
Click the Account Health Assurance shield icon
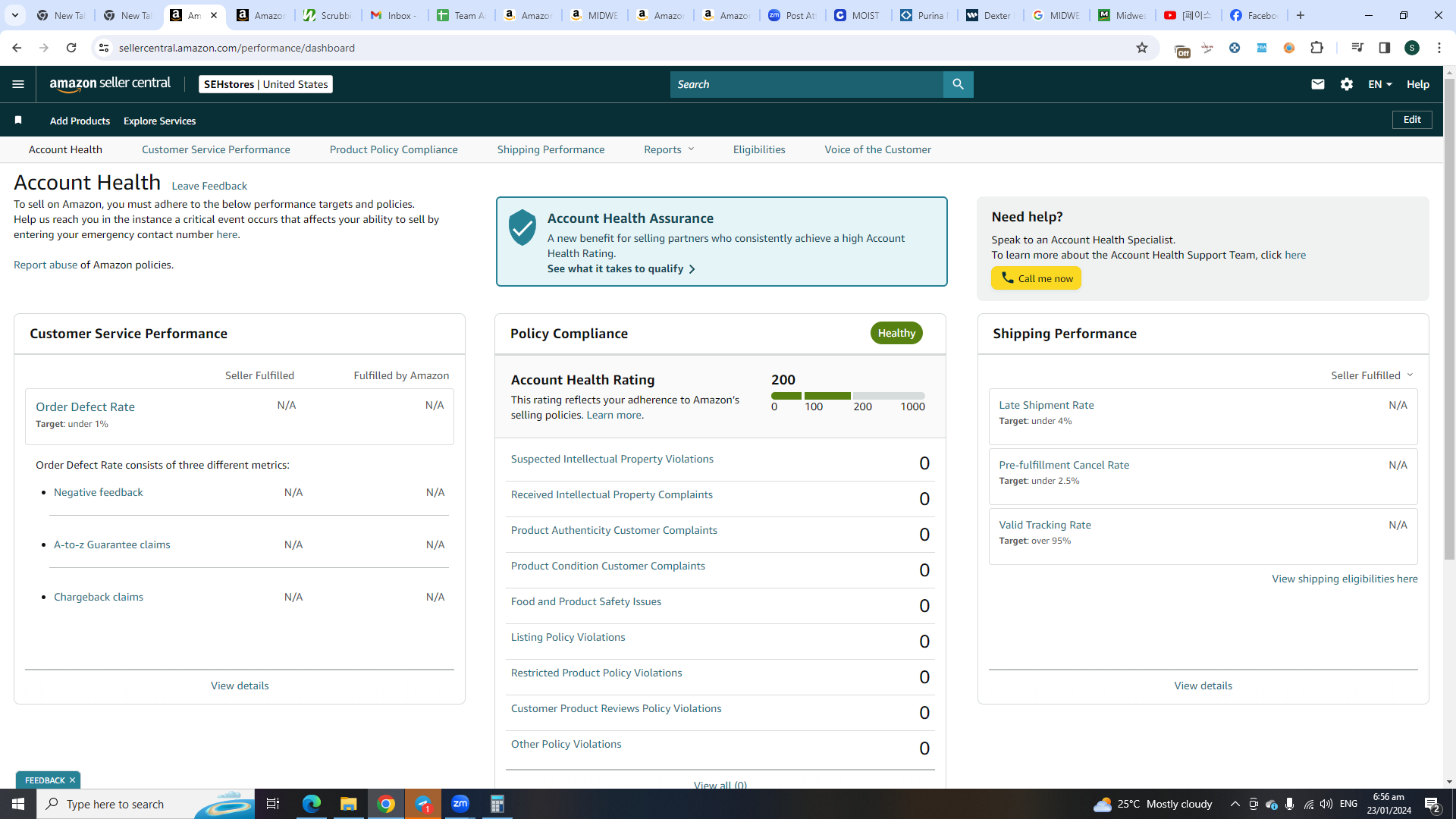522,227
